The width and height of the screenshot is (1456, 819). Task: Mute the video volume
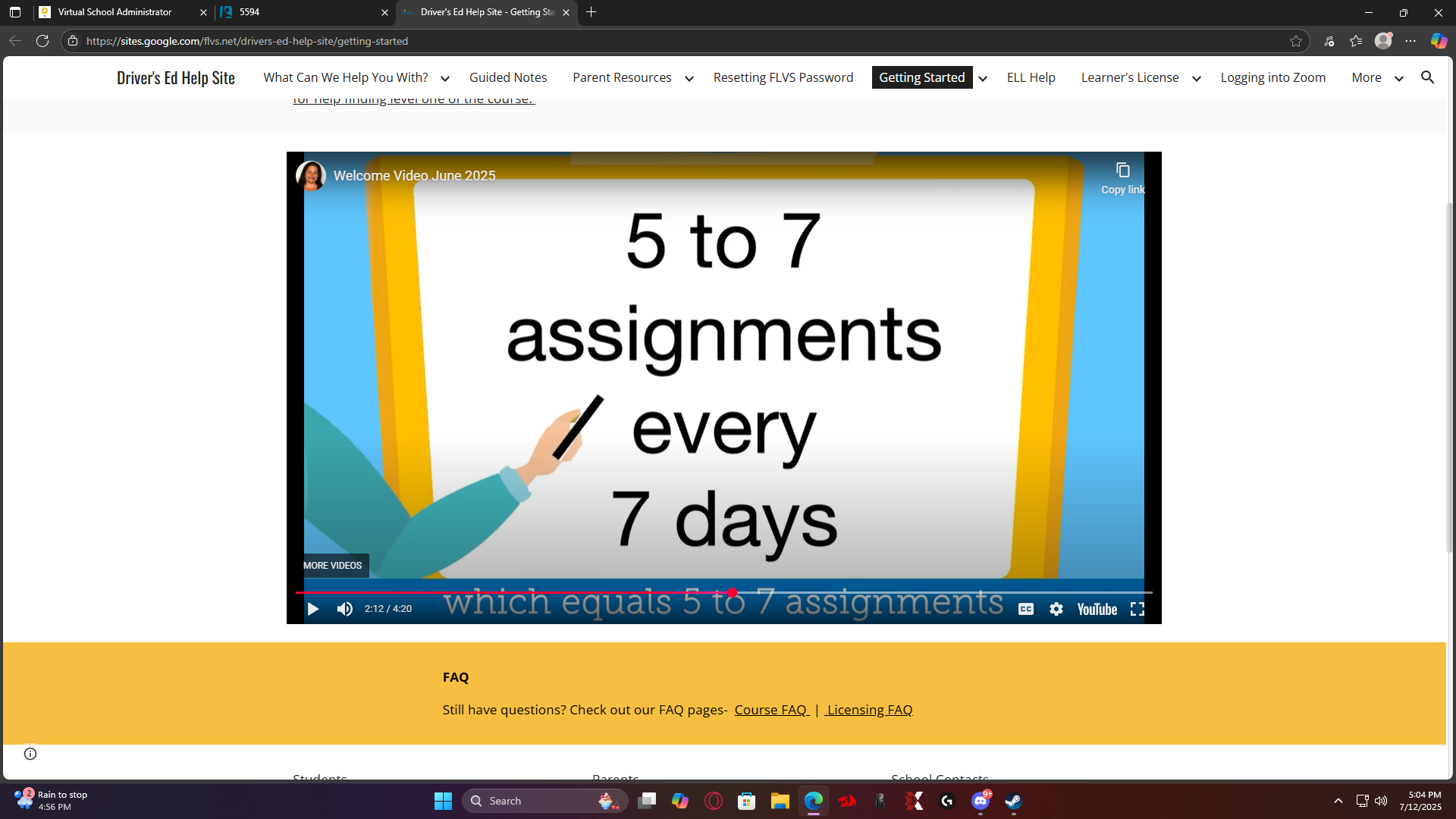coord(345,609)
